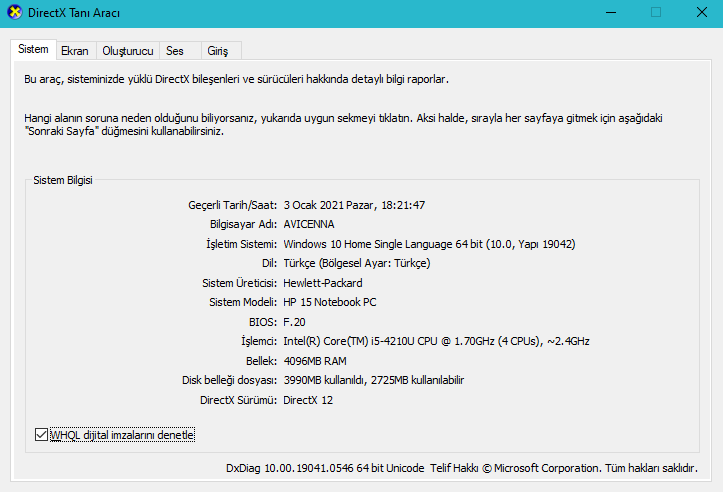Open the Ekran tab
This screenshot has width=723, height=492.
[75, 51]
